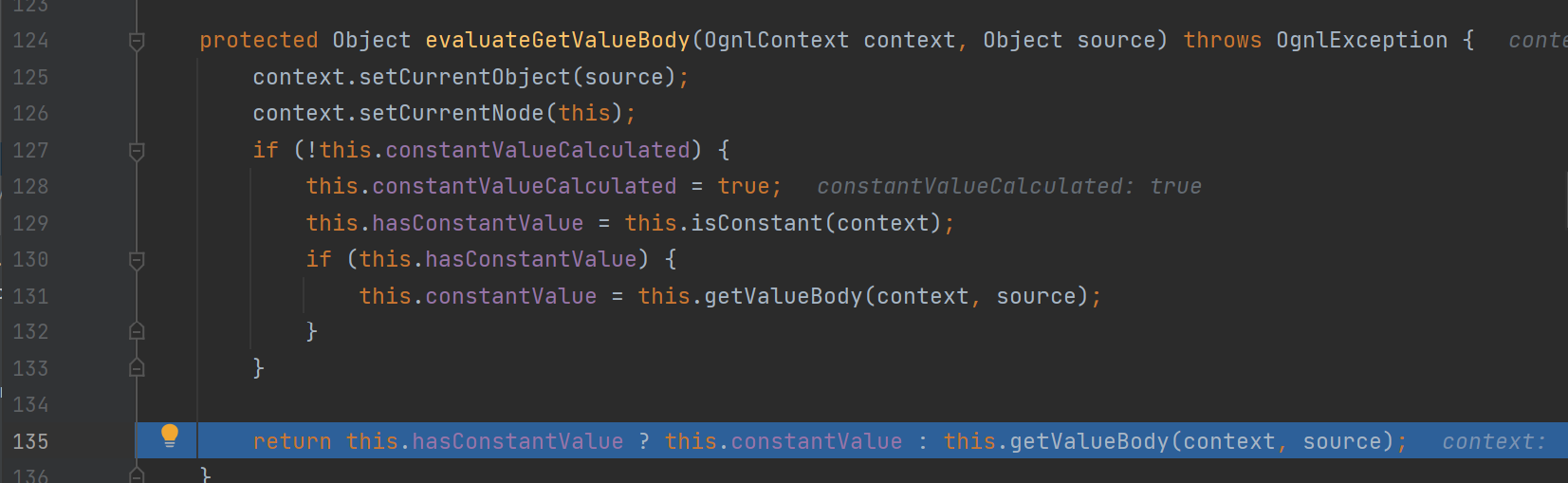1568x483 pixels.
Task: Collapse the evaluateGetValueBody method fold marker
Action: 137,41
